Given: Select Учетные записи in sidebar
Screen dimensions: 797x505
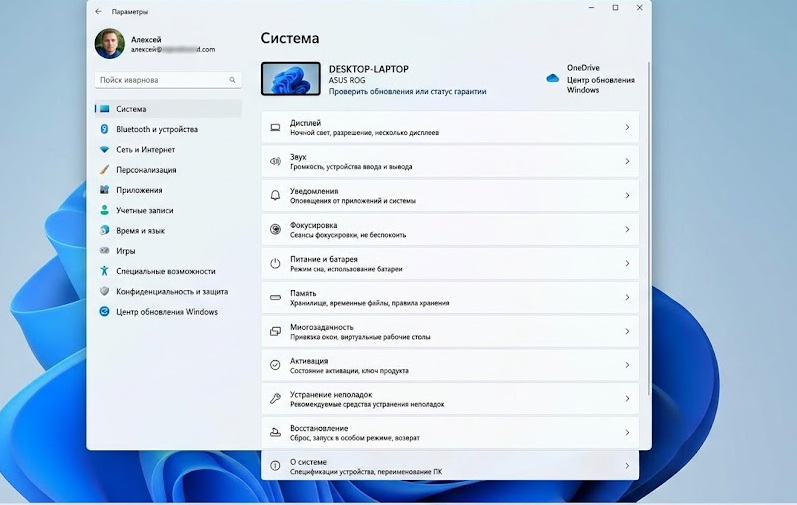Looking at the screenshot, I should 168,210.
